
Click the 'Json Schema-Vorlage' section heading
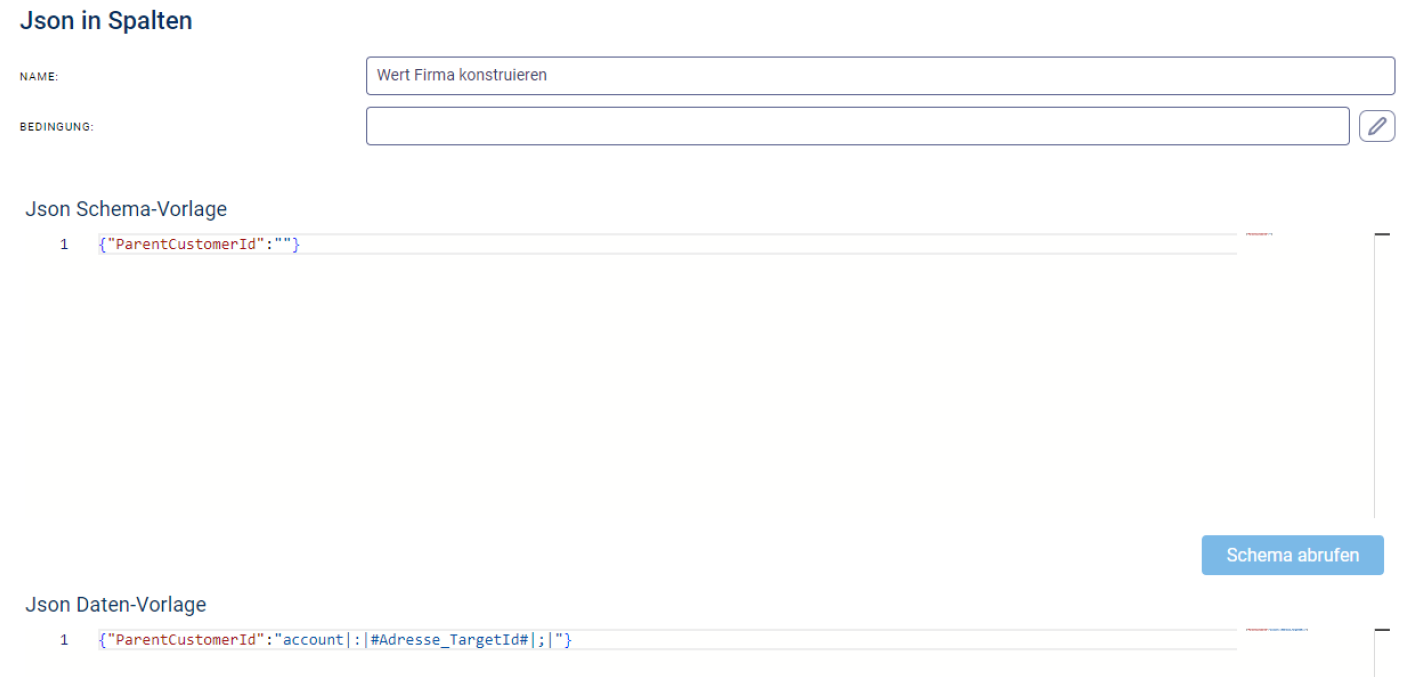pos(126,209)
